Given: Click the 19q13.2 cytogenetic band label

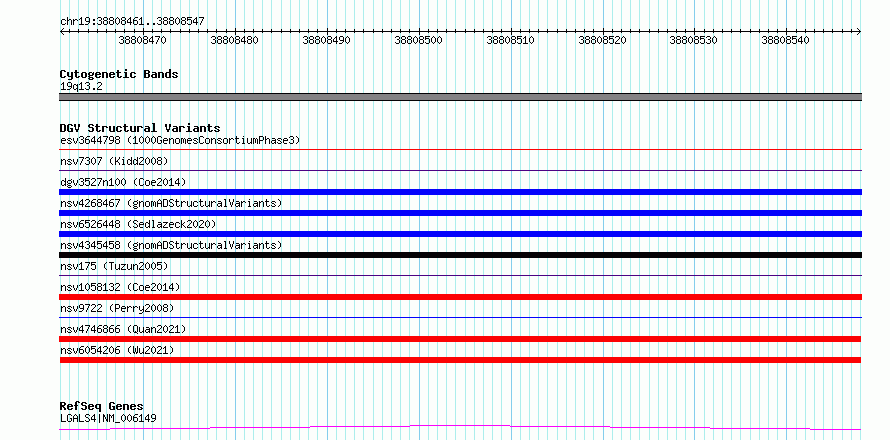Looking at the screenshot, I should coord(81,87).
